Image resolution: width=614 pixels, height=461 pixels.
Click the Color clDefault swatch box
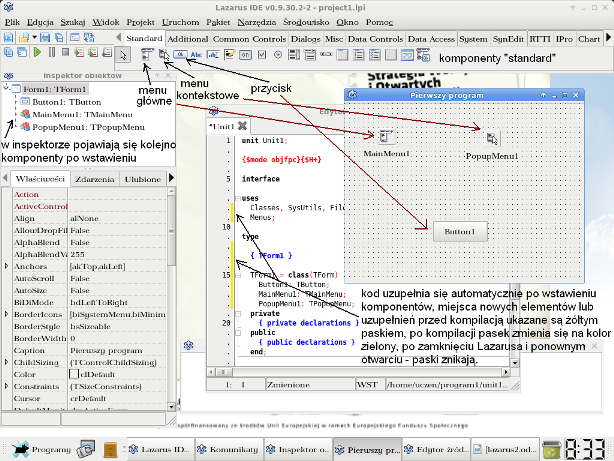74,374
